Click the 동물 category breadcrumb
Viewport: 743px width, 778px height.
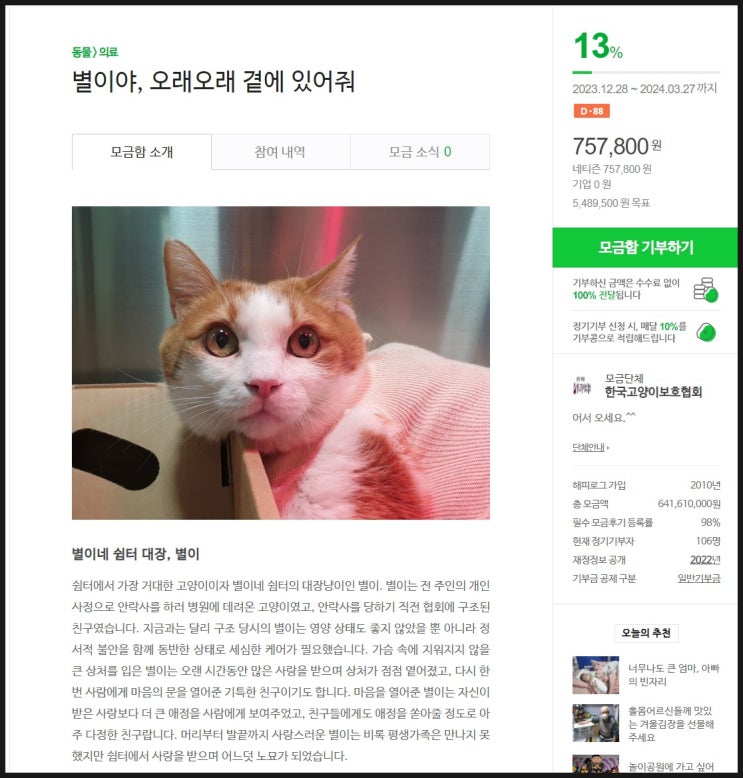(82, 52)
